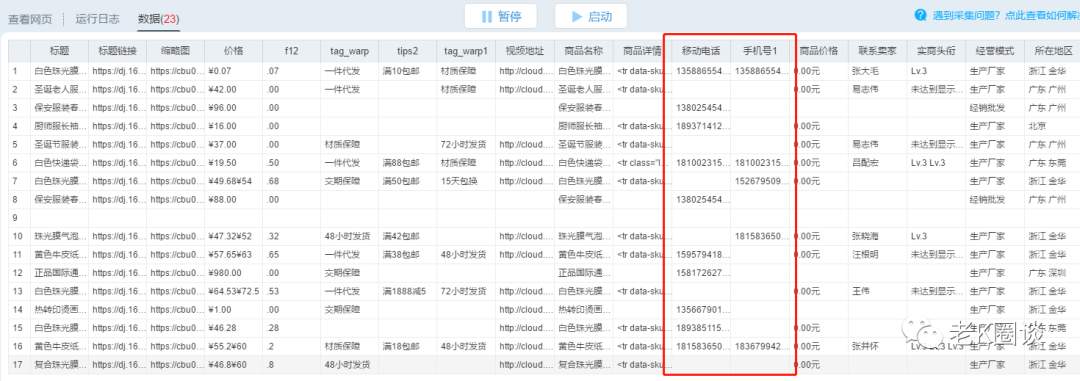The width and height of the screenshot is (1080, 381).
Task: Select title cell 厨师服长袖
Action: coord(60,125)
